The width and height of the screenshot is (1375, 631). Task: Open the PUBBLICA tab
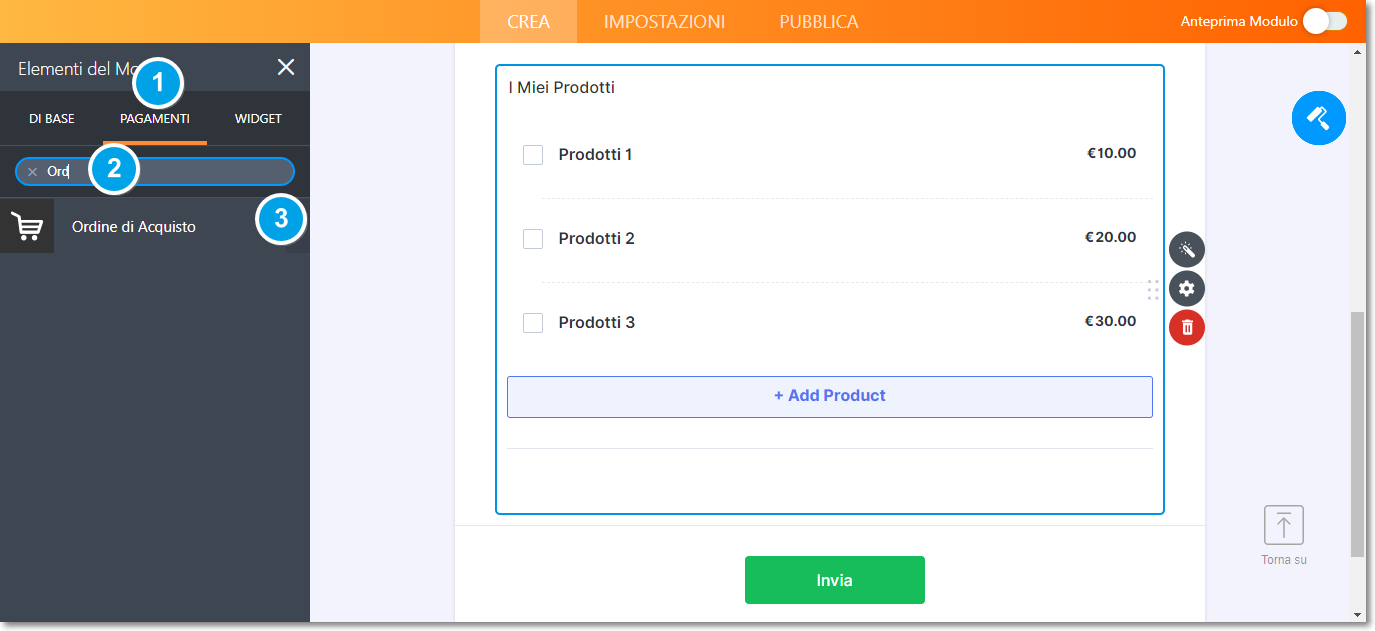[x=818, y=21]
